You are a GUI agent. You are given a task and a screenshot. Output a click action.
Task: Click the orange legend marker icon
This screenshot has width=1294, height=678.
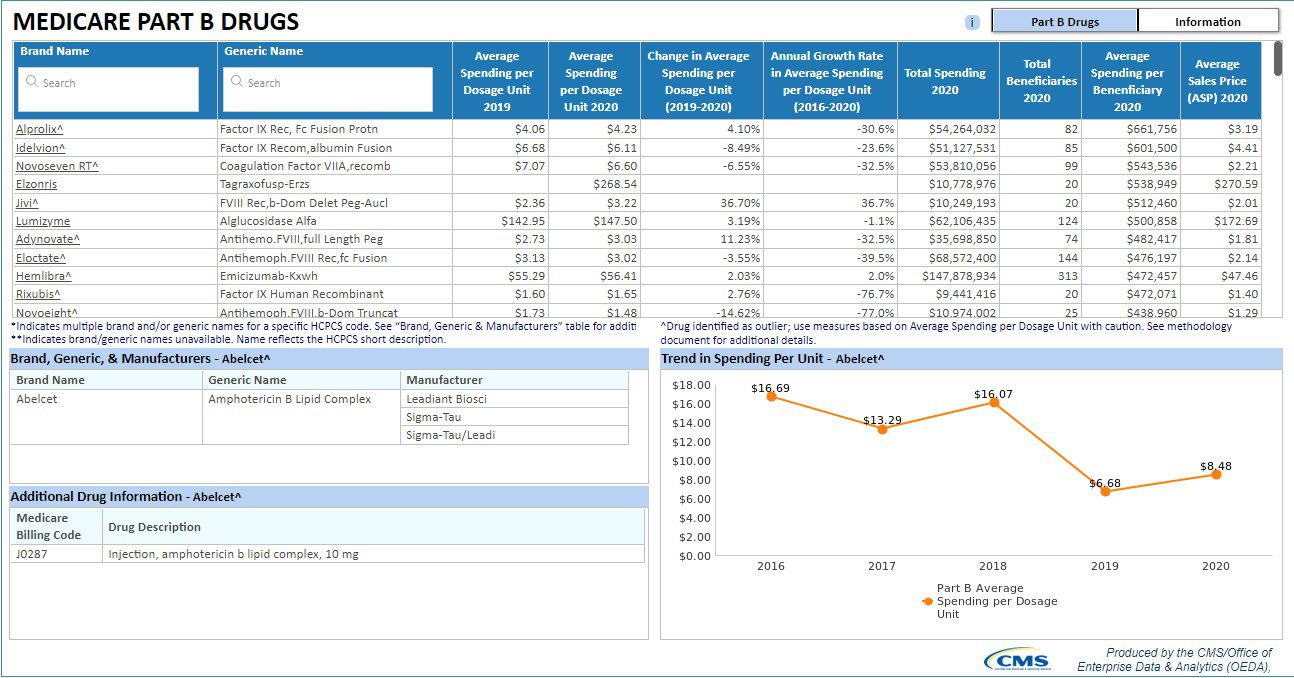click(928, 601)
